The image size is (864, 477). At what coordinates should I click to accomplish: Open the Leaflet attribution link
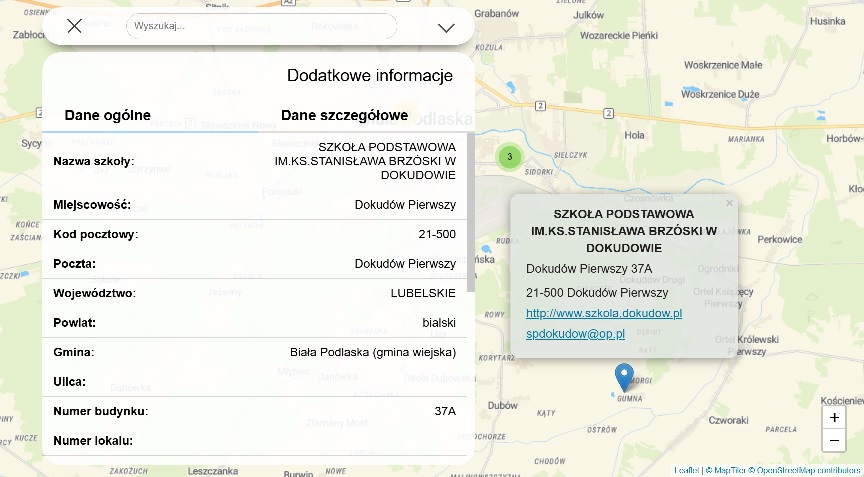686,470
